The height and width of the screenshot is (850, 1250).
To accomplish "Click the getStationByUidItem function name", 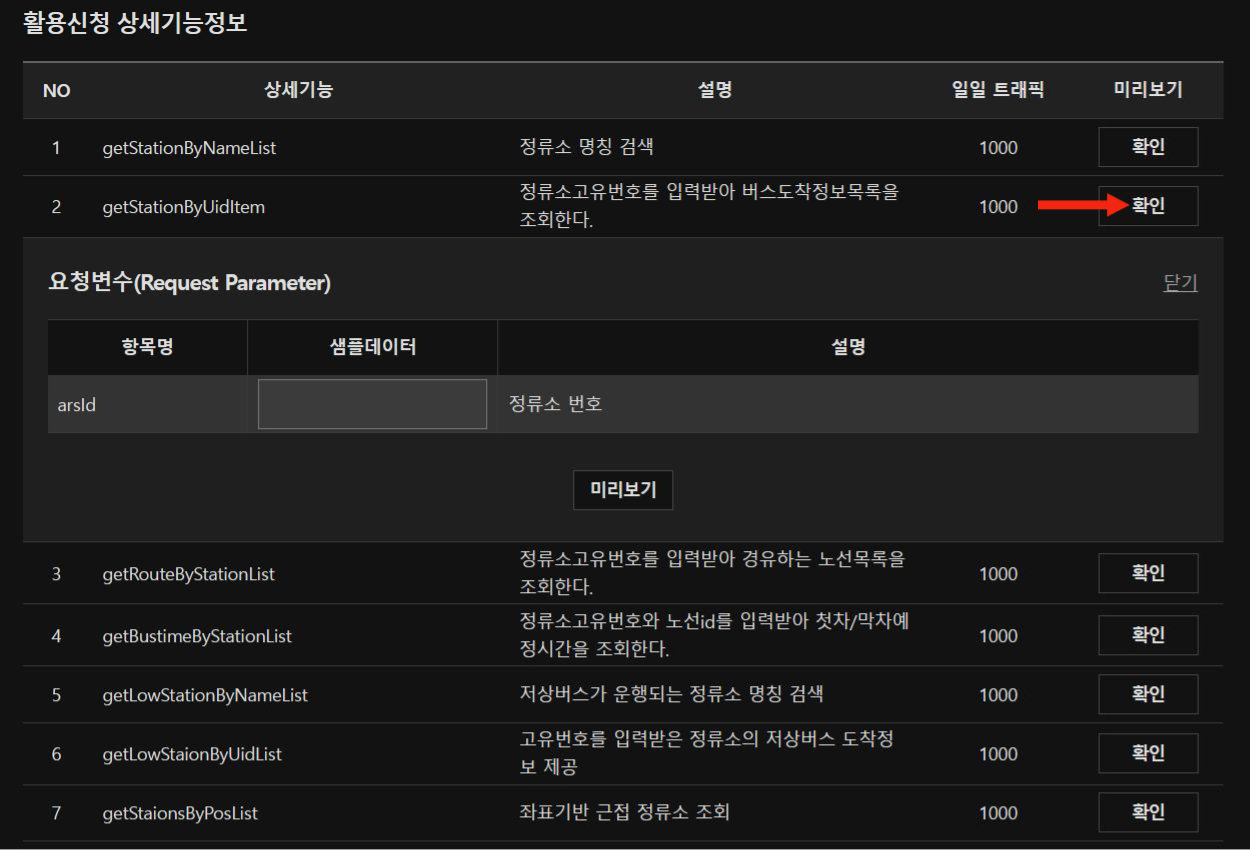I will point(183,207).
